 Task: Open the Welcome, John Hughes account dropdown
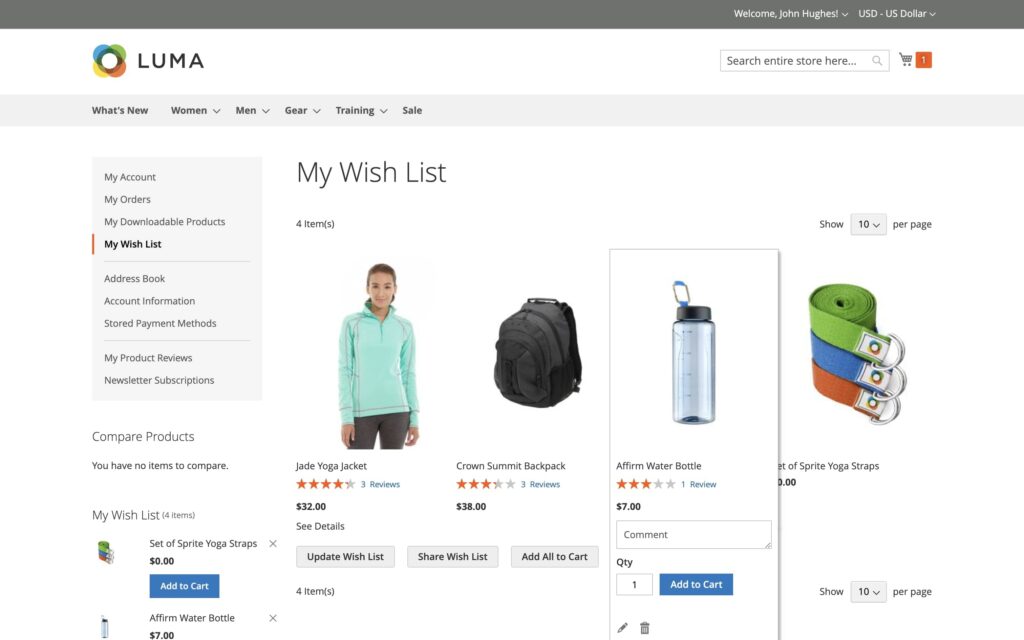click(x=790, y=14)
